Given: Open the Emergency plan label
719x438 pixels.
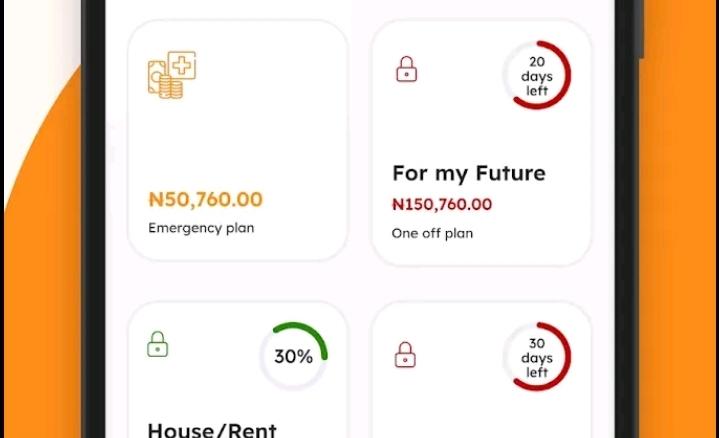Looking at the screenshot, I should pos(201,228).
